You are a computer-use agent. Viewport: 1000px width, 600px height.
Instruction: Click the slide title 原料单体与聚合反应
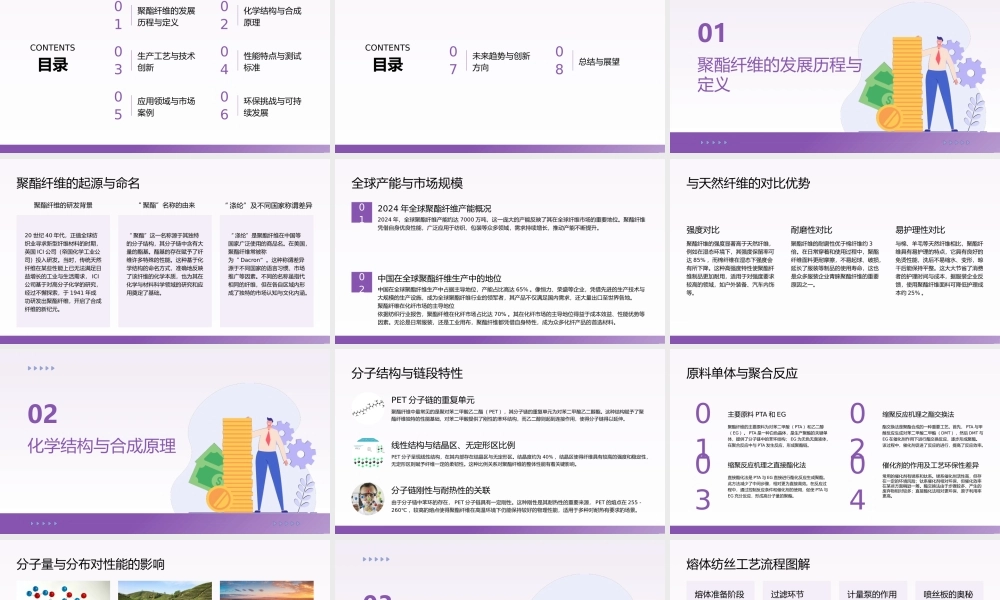(742, 374)
